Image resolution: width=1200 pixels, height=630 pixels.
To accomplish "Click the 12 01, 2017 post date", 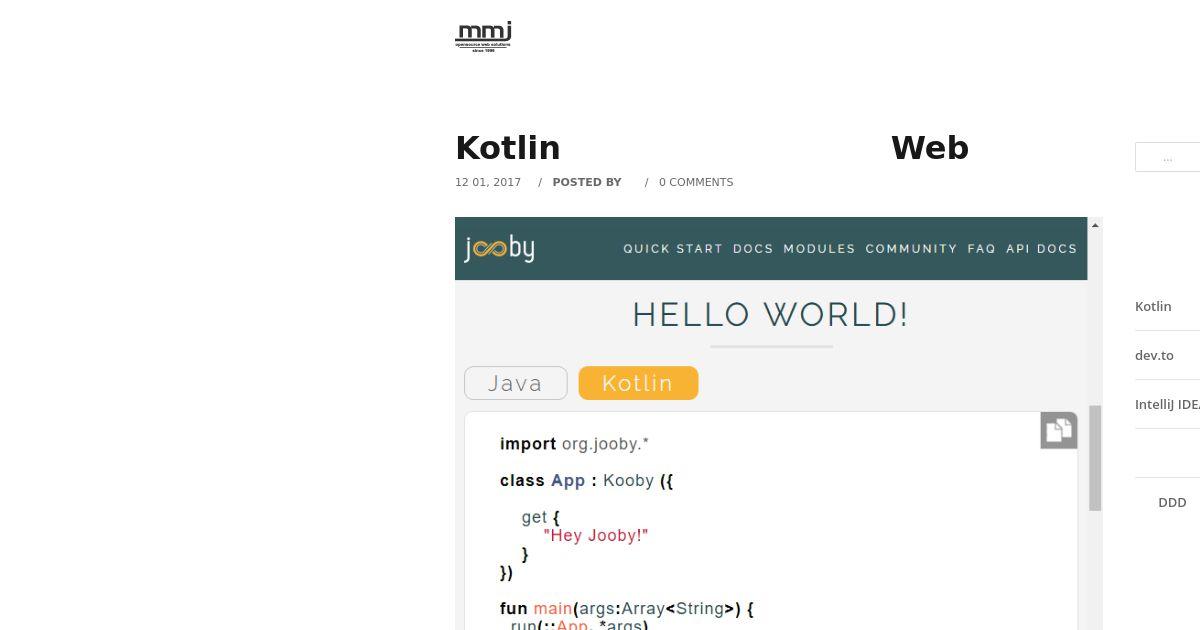I will pyautogui.click(x=488, y=182).
